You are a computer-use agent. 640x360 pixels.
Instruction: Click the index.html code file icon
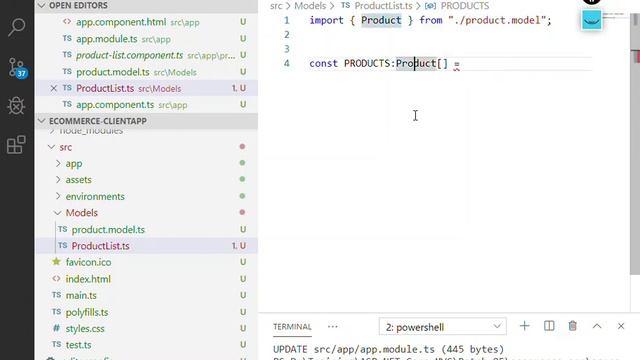pyautogui.click(x=56, y=279)
